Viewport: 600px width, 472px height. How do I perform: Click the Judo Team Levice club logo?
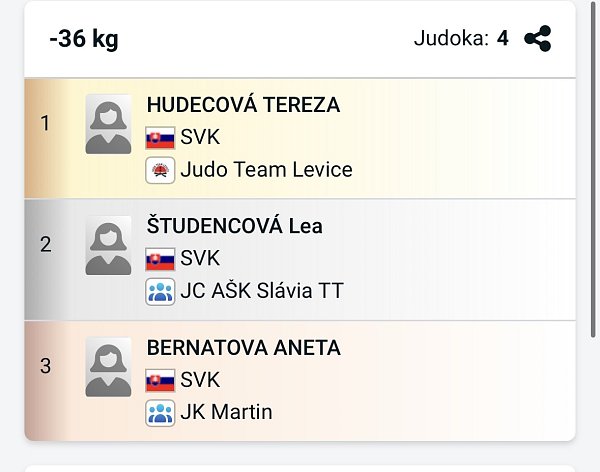point(160,170)
